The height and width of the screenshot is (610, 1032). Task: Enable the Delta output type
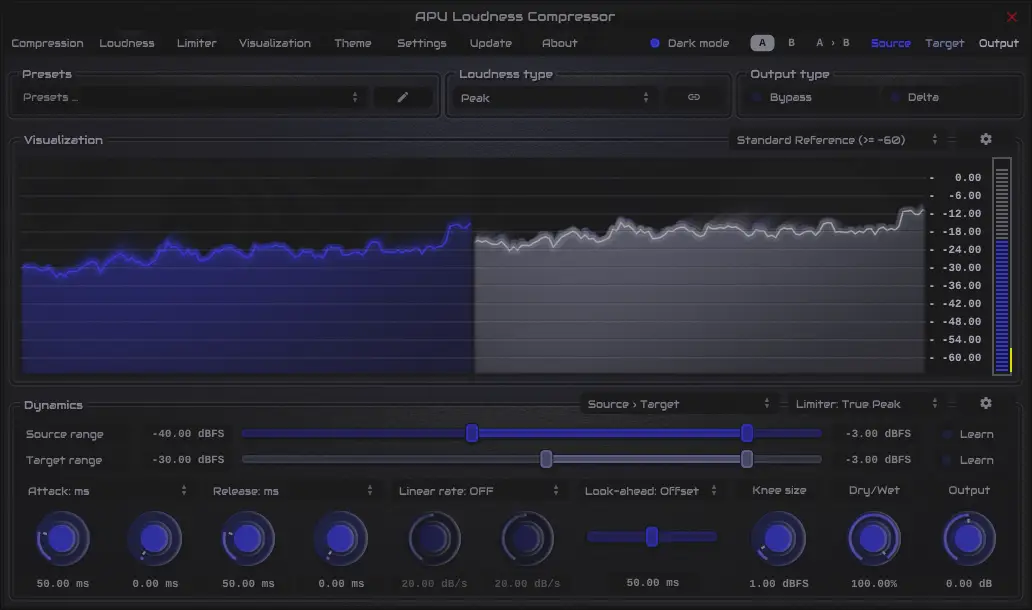click(915, 97)
